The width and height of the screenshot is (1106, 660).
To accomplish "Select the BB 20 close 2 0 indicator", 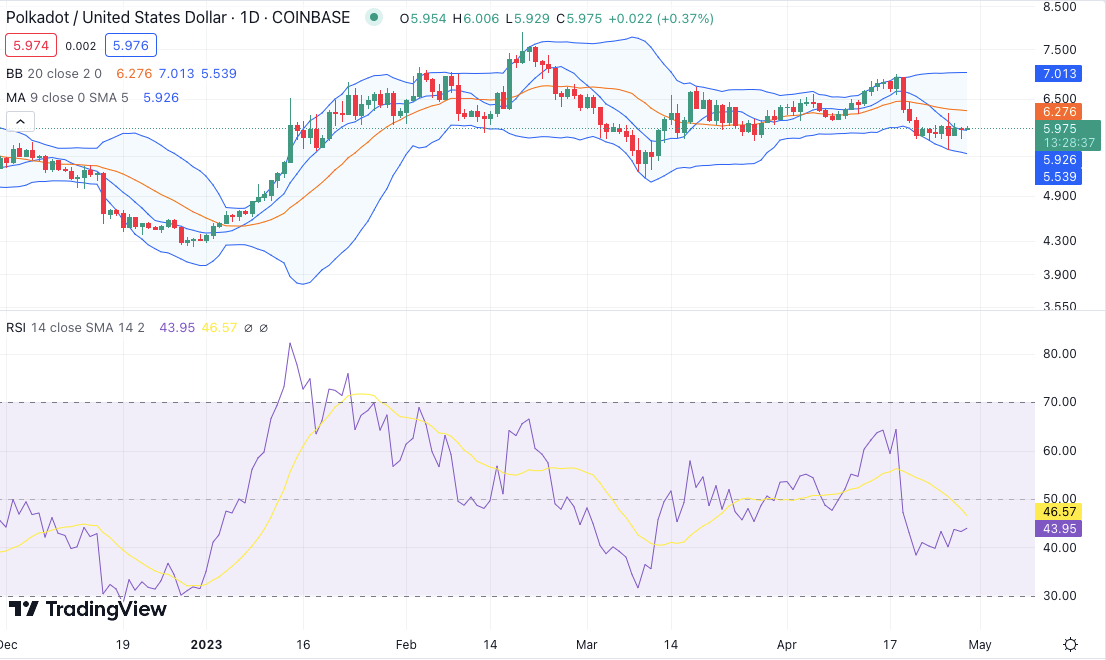I will point(54,73).
